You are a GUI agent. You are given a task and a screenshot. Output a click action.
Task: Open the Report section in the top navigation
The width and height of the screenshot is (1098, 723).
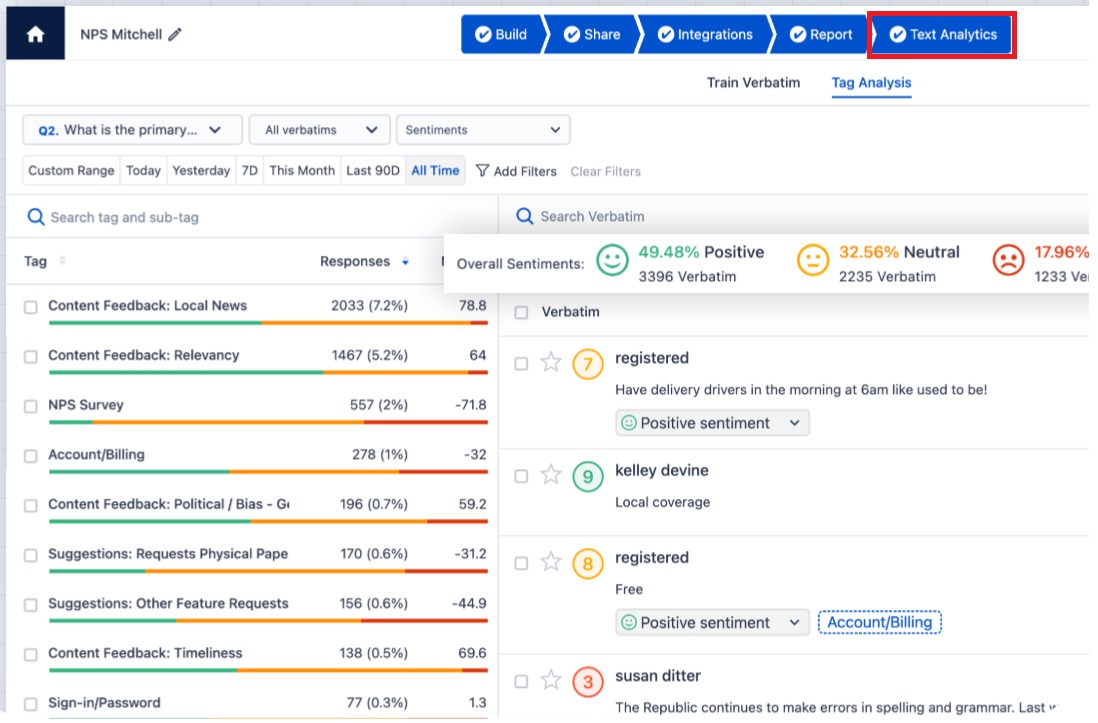pyautogui.click(x=821, y=33)
